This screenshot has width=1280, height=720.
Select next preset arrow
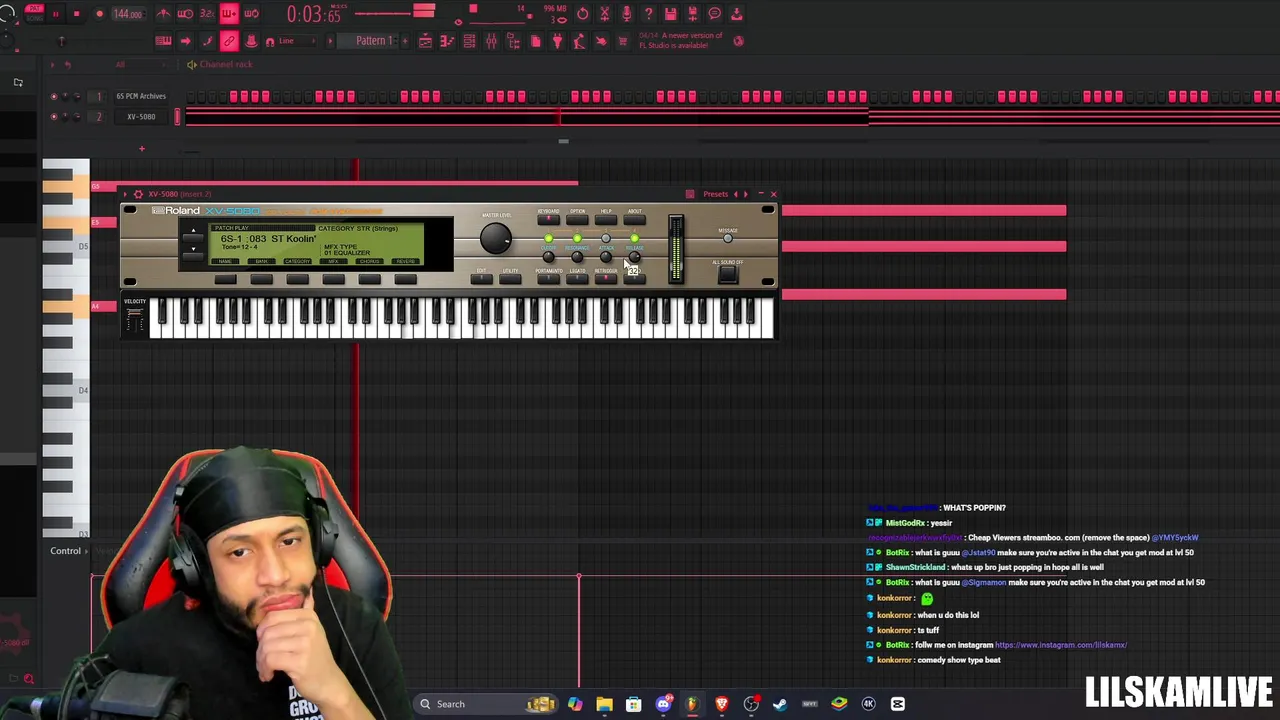[x=746, y=194]
